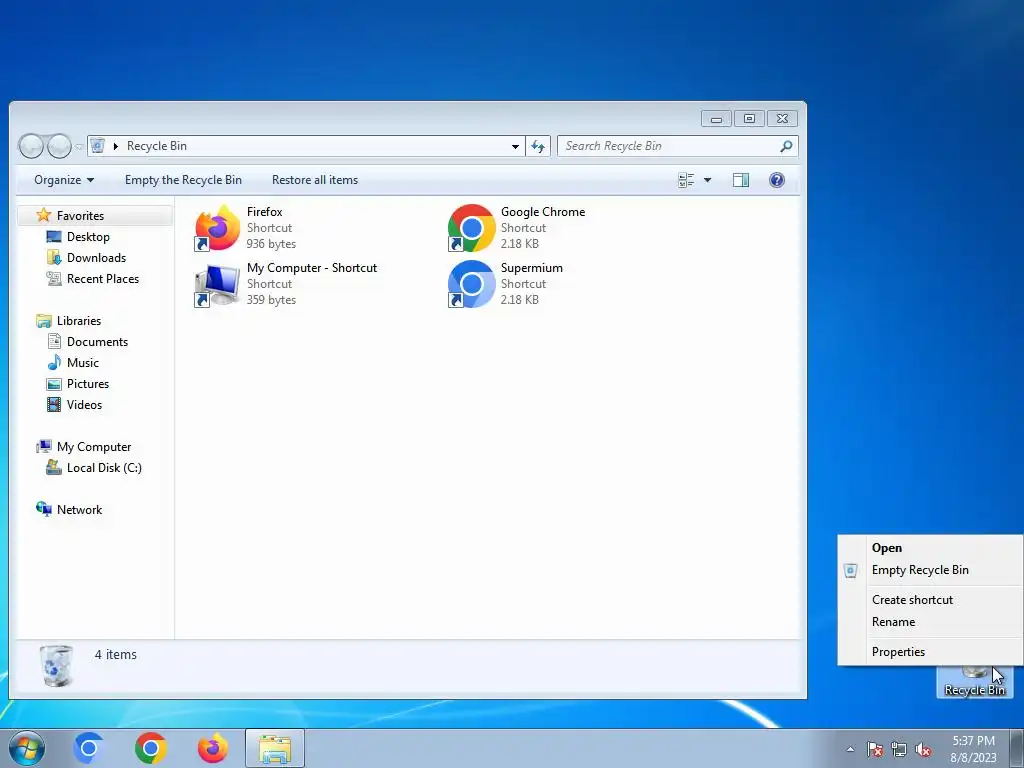
Task: Open Videos library
Action: [84, 405]
